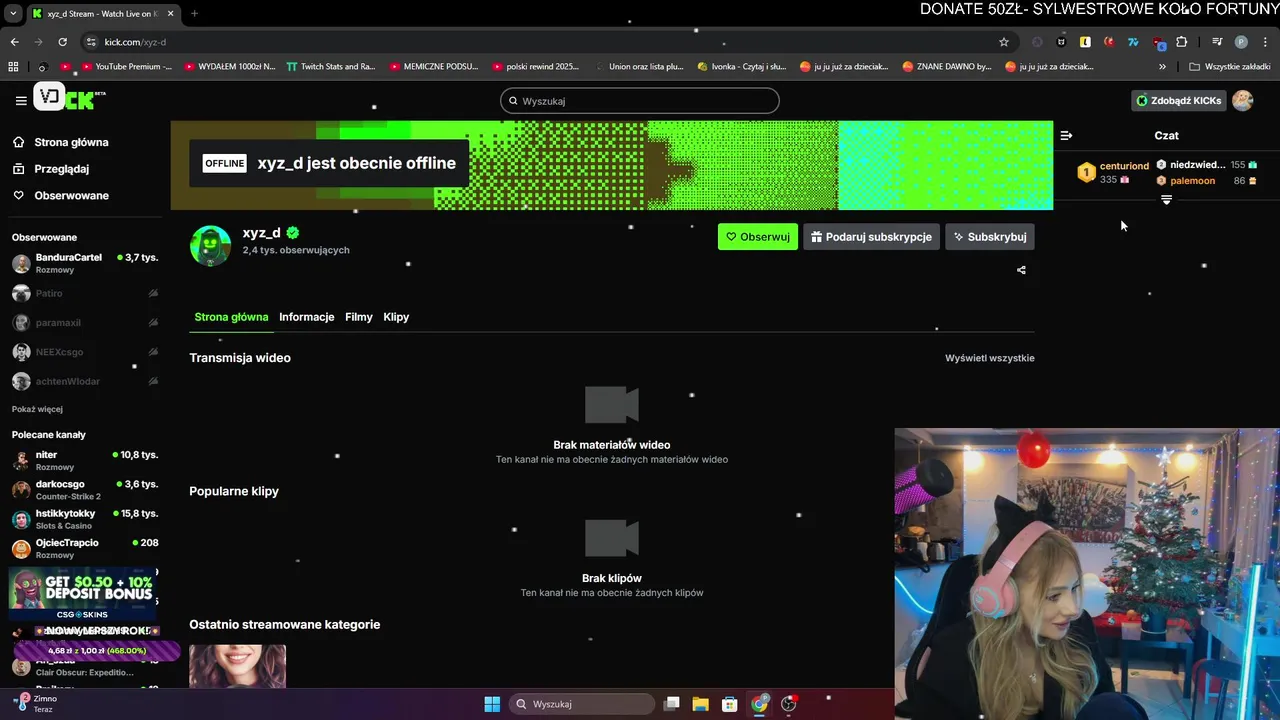Reload the page in Chrome
The width and height of the screenshot is (1280, 720).
point(62,42)
